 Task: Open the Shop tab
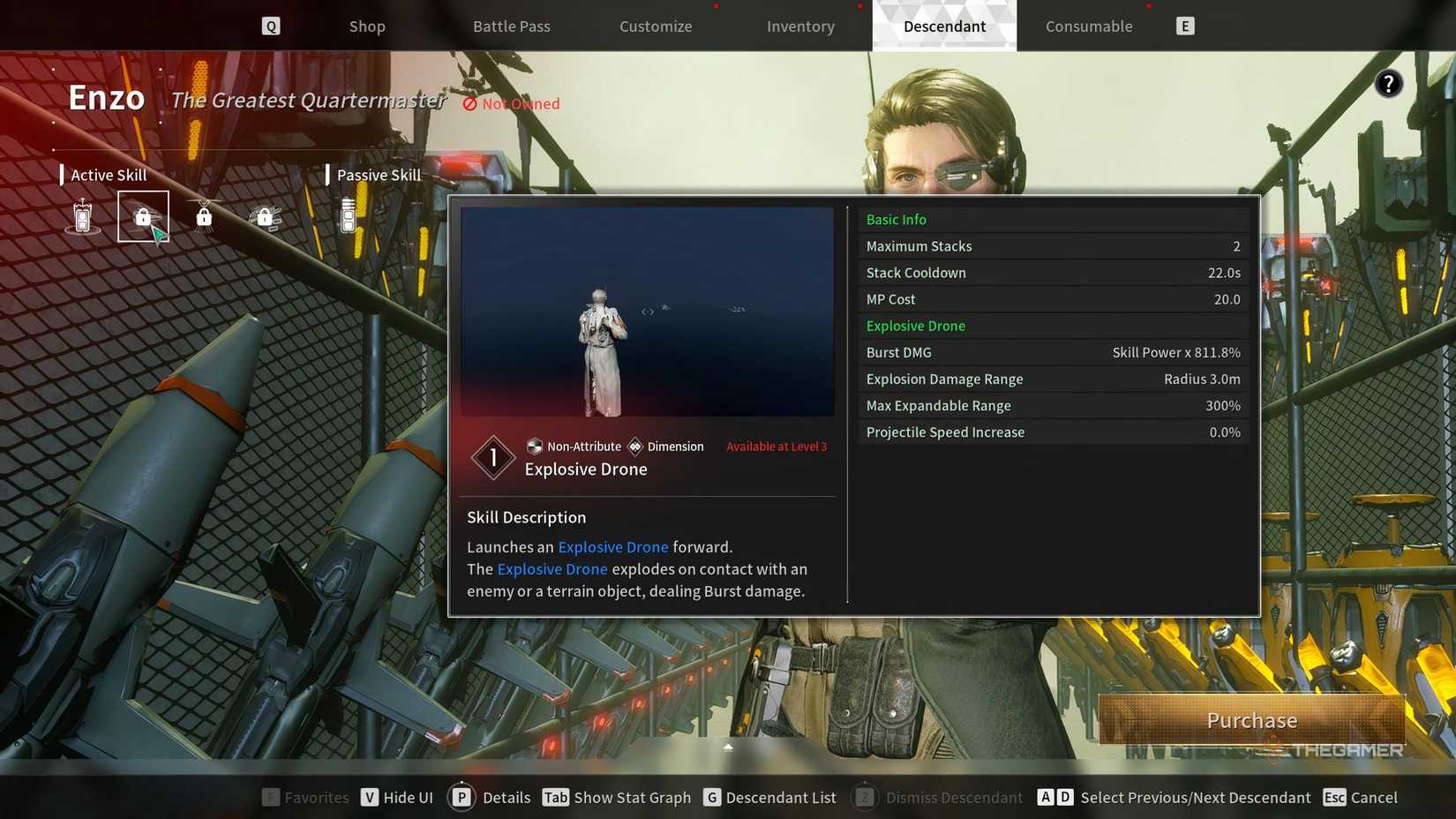[x=367, y=26]
